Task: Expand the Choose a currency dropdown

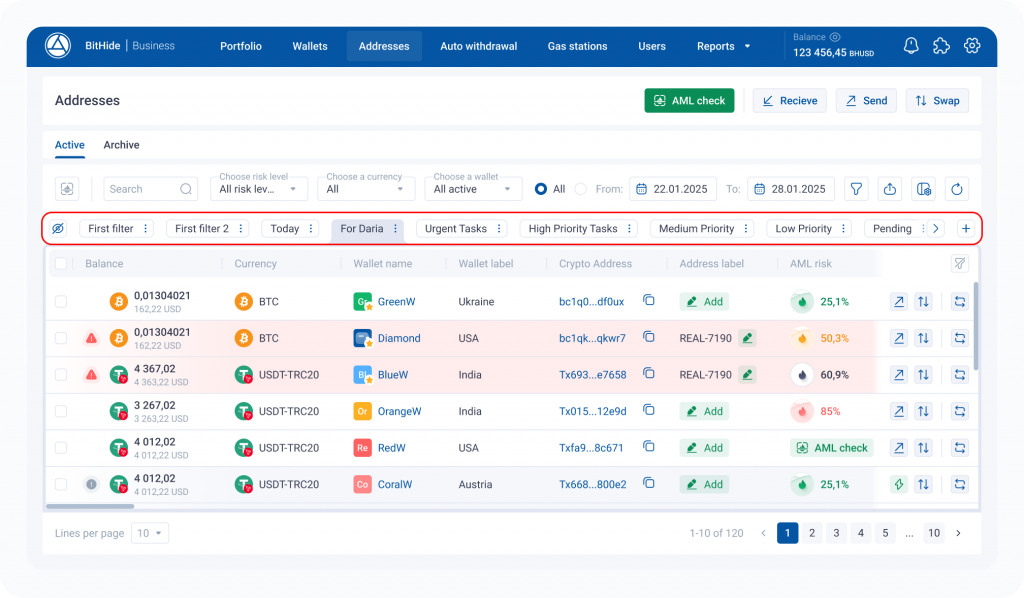Action: pyautogui.click(x=365, y=189)
